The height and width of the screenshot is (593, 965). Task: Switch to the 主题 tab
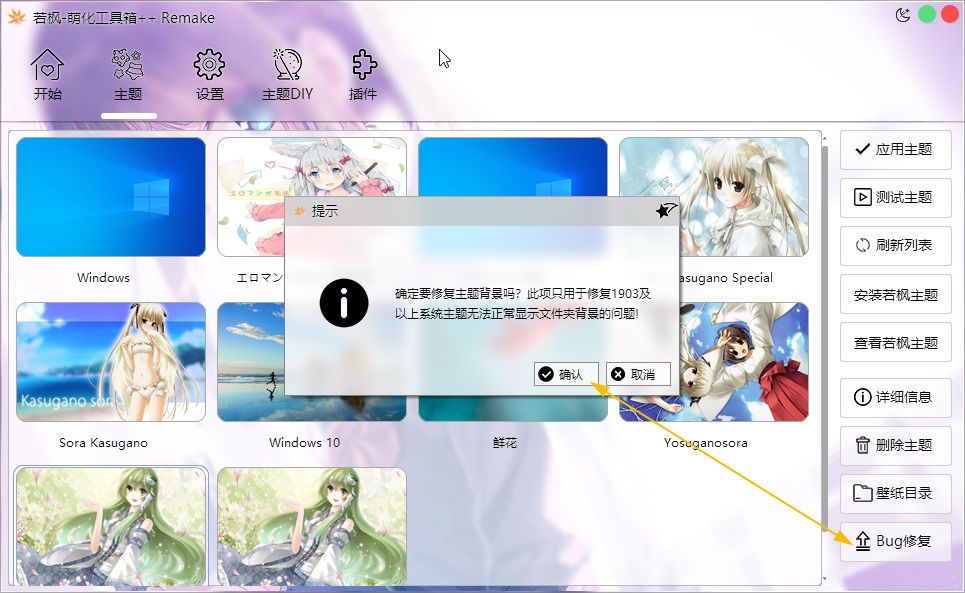point(128,75)
